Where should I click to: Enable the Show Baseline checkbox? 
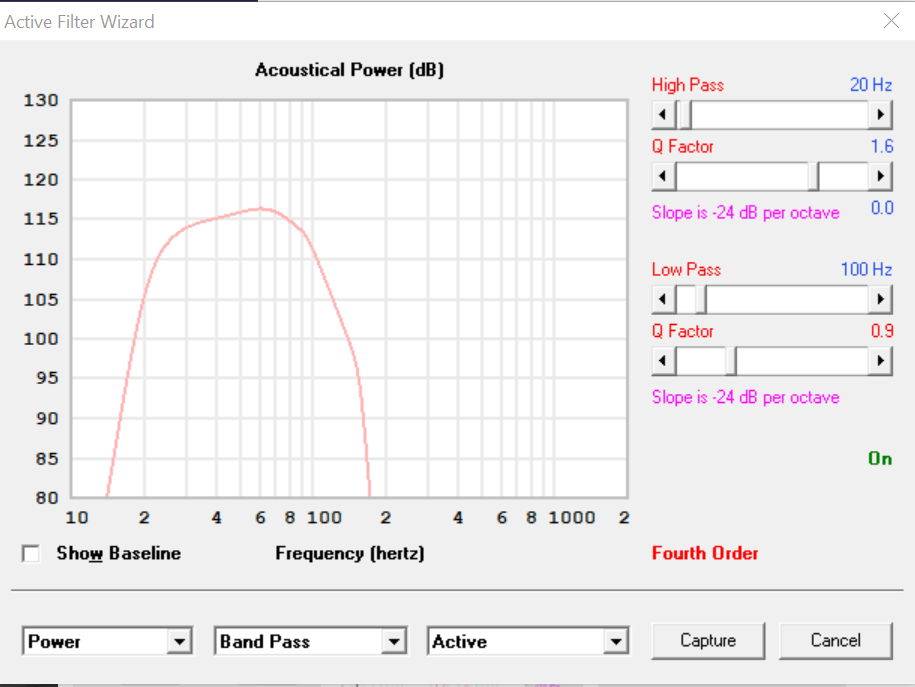[x=30, y=553]
